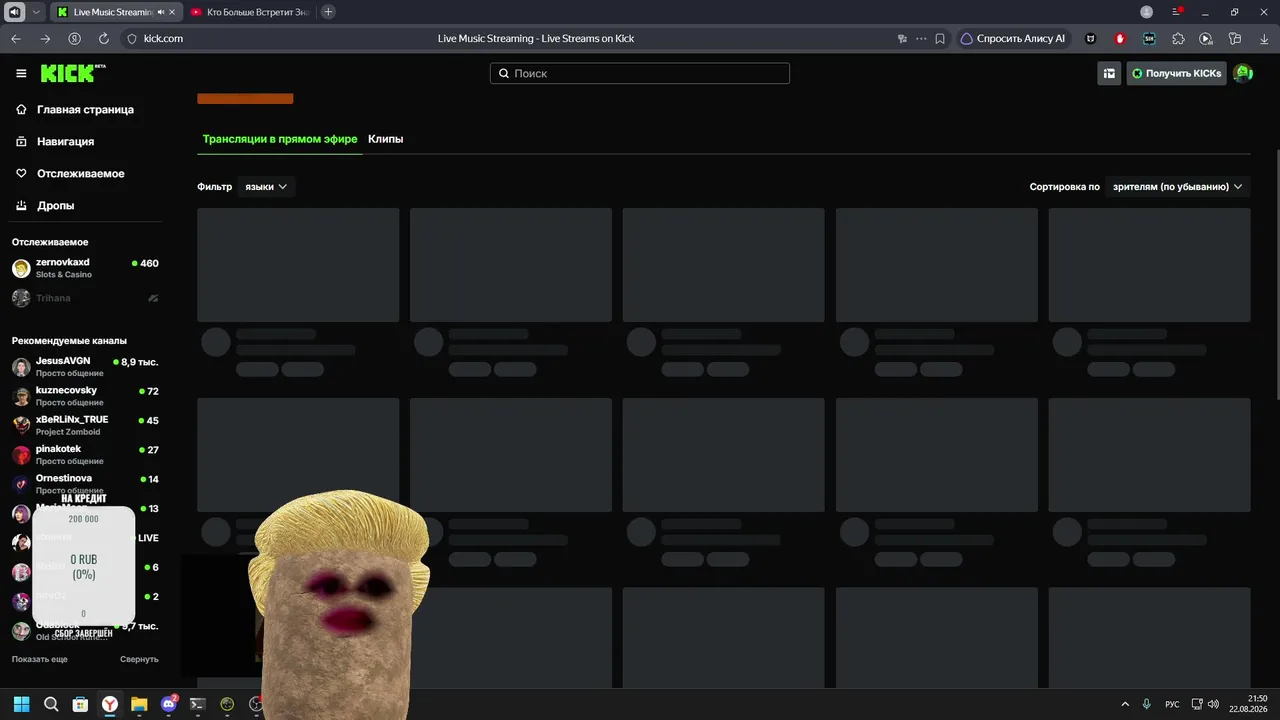The height and width of the screenshot is (720, 1280).
Task: Go back using the browser back arrow
Action: (x=16, y=38)
